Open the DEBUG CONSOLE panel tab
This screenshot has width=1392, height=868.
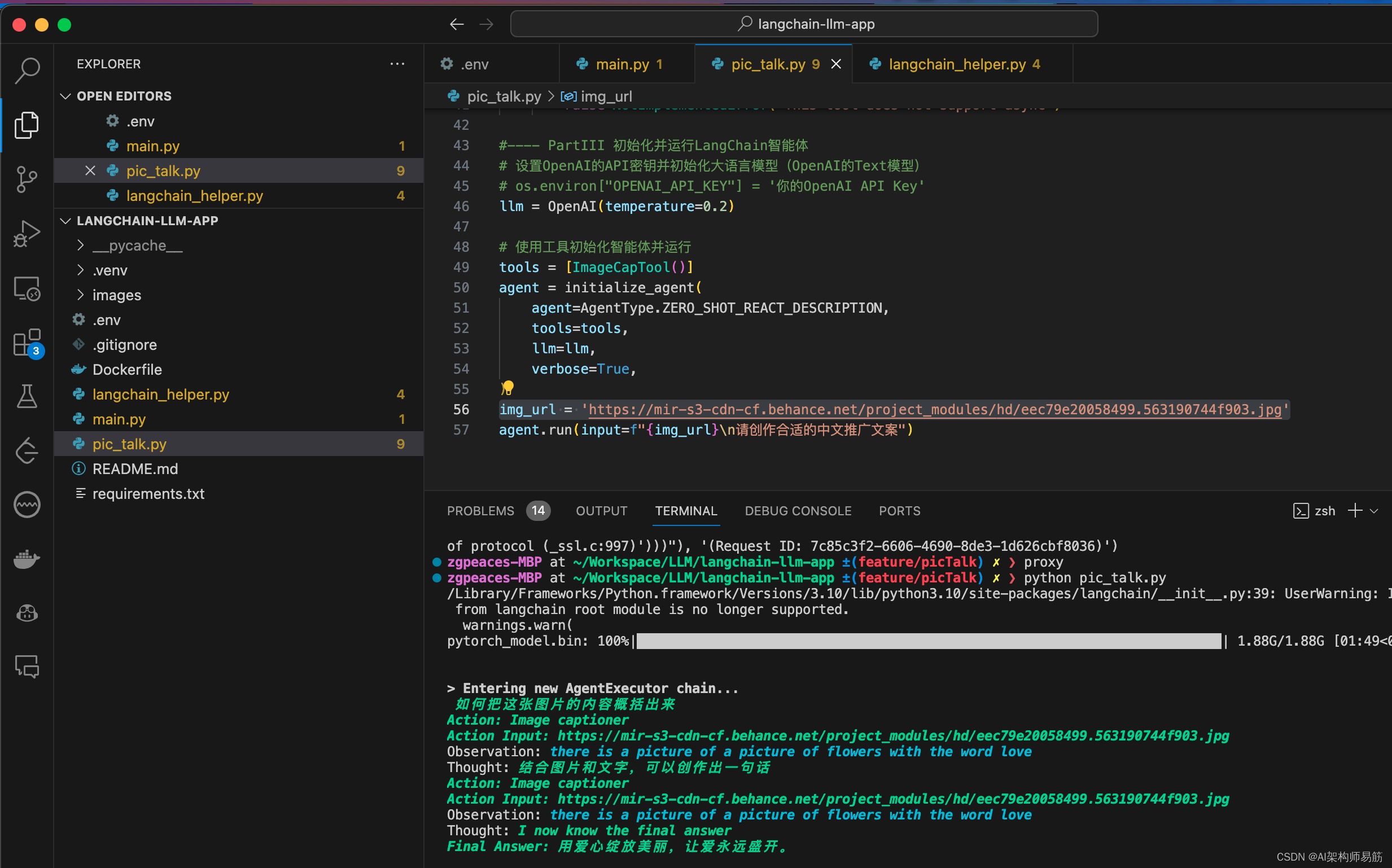coord(798,510)
